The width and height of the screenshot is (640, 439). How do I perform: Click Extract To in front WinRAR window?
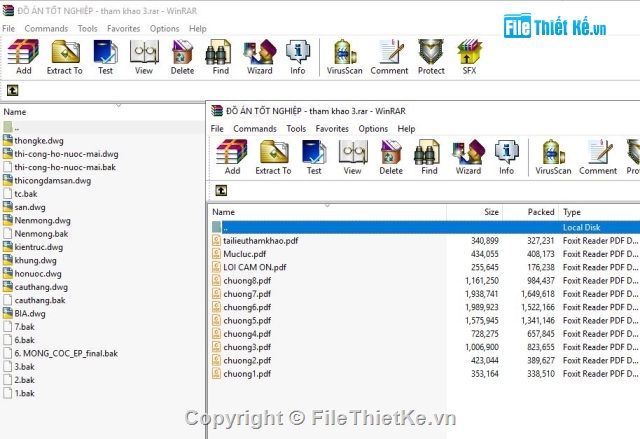(273, 157)
